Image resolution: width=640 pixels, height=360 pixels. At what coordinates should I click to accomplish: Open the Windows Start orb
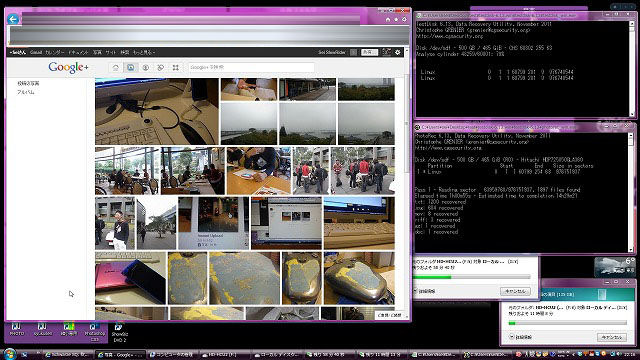(x=9, y=353)
